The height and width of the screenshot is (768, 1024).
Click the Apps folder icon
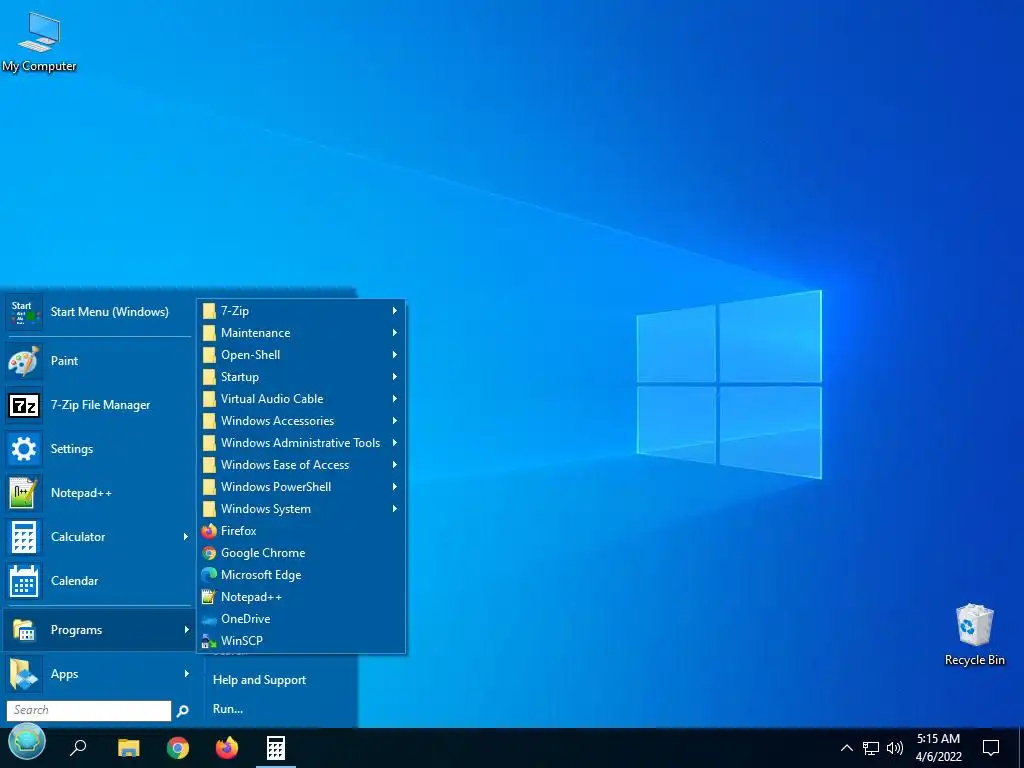24,675
